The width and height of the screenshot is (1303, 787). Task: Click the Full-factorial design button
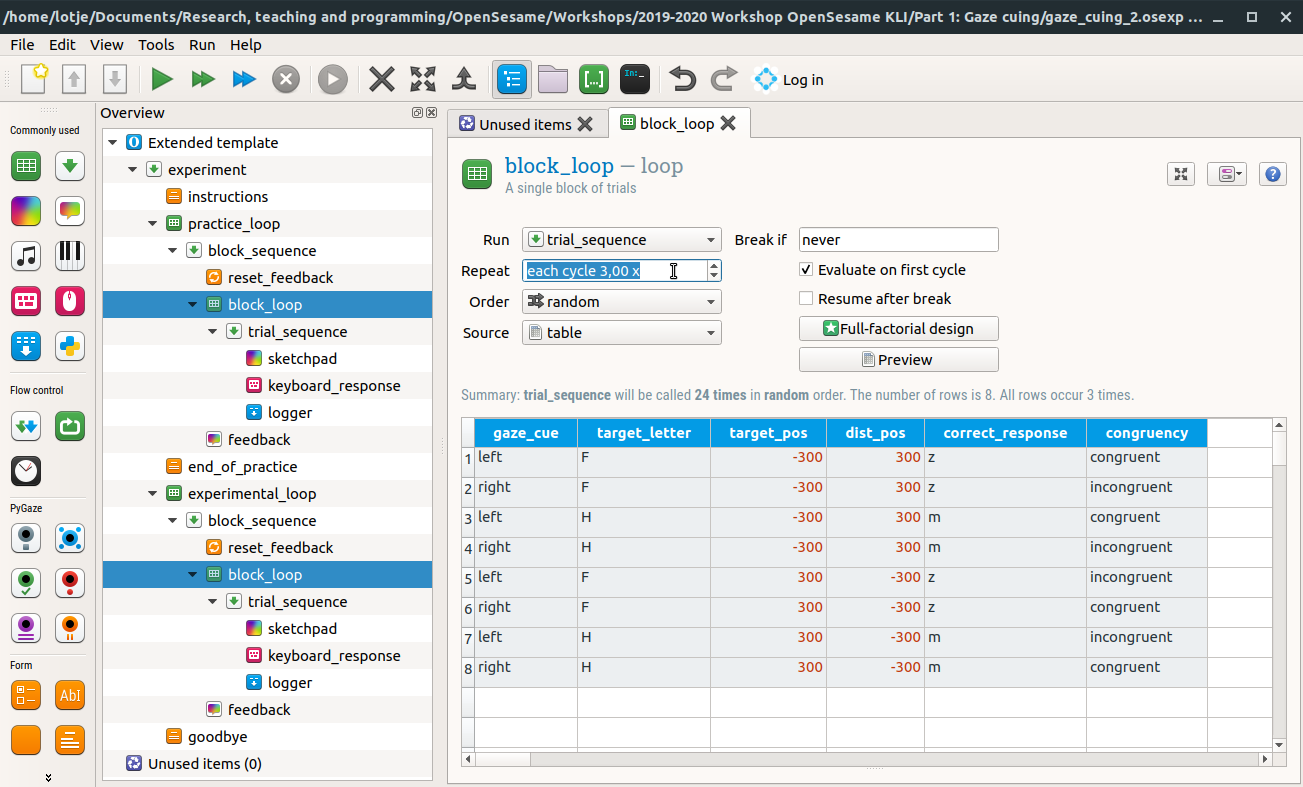click(x=899, y=328)
